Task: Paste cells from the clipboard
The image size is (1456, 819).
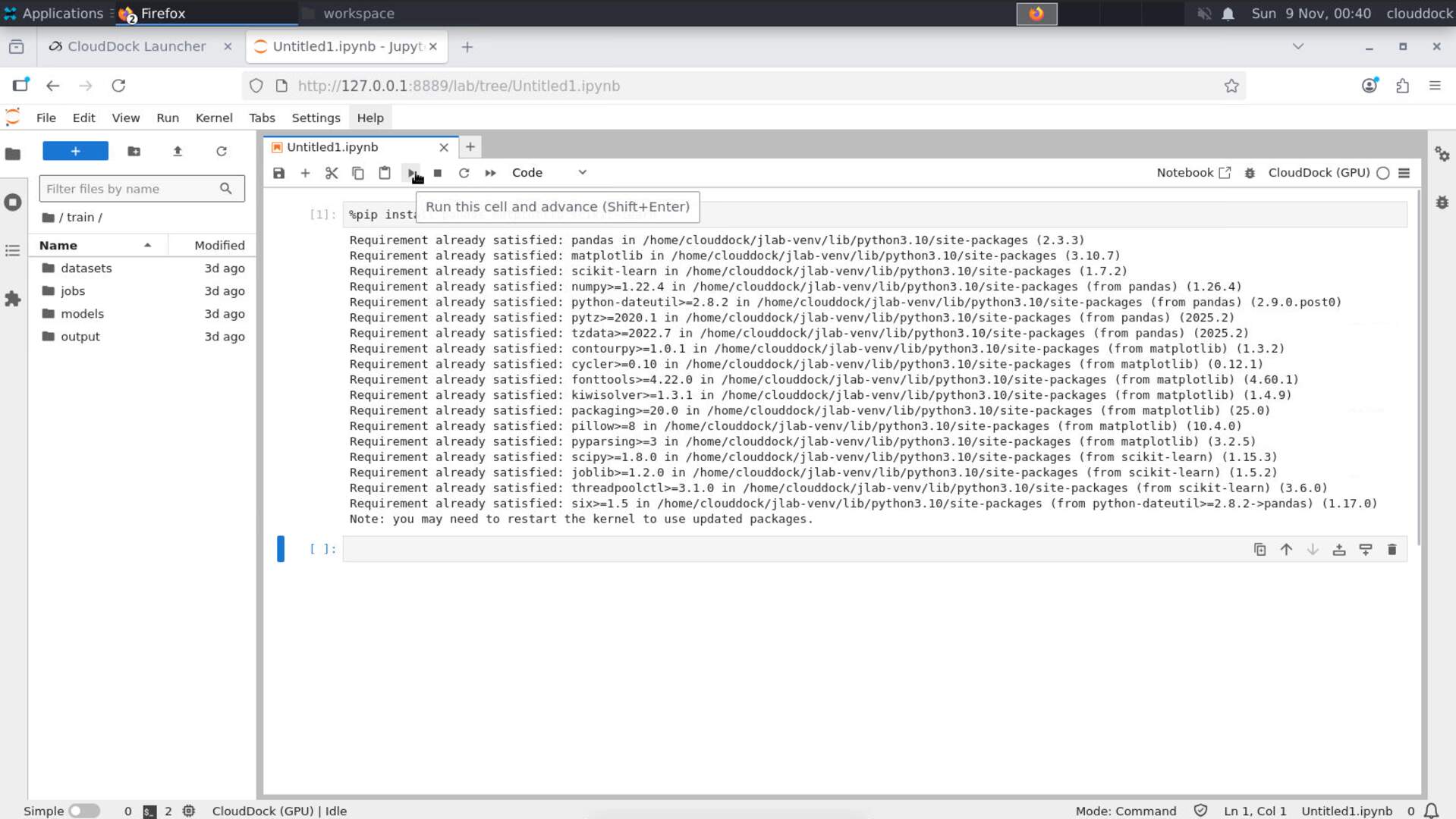Action: point(384,173)
